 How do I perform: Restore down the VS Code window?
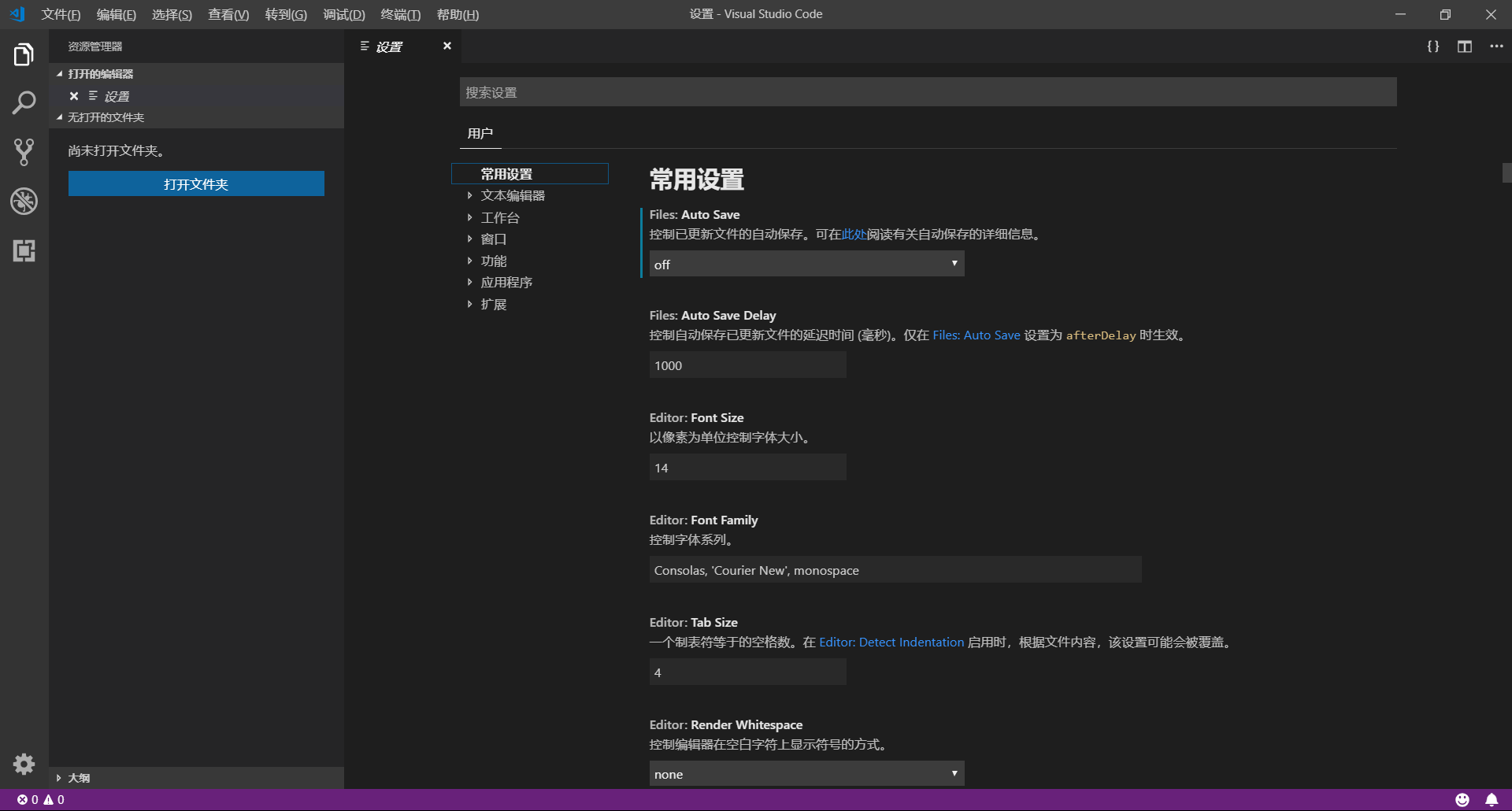point(1445,14)
